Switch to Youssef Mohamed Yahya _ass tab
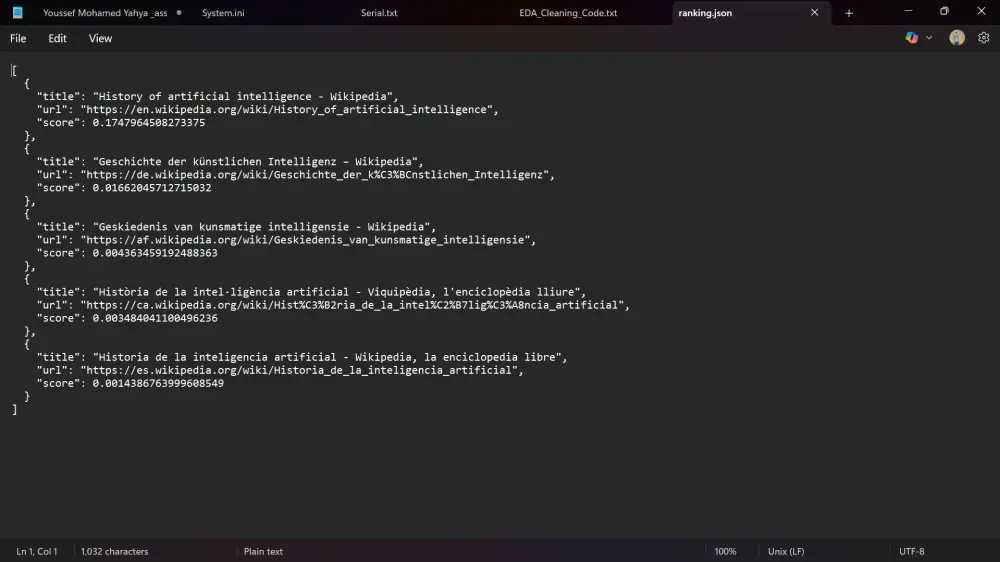1000x562 pixels. (105, 13)
